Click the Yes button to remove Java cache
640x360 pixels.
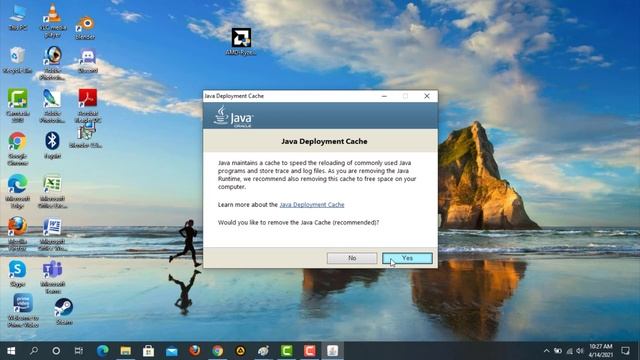click(407, 258)
